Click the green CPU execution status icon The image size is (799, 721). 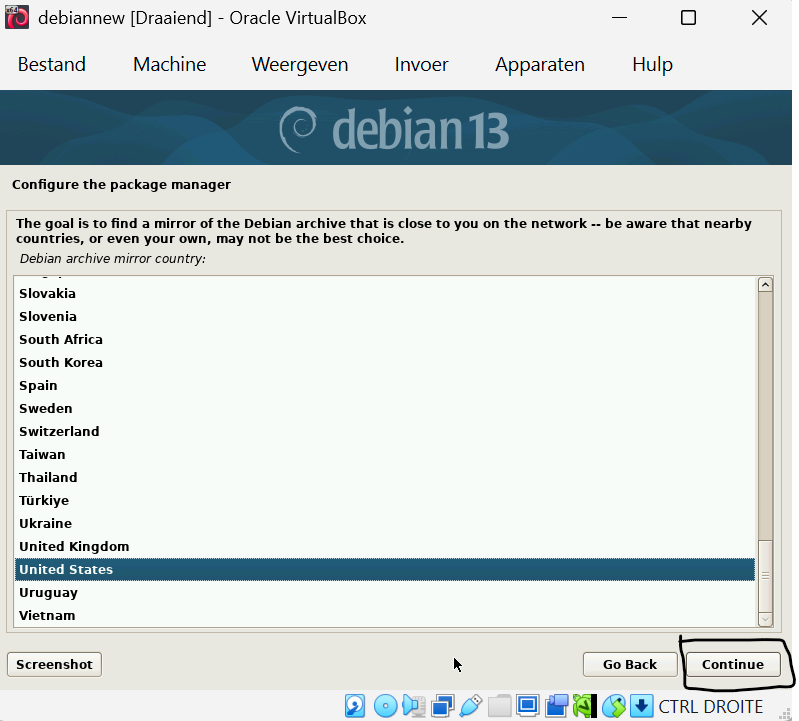tap(584, 706)
